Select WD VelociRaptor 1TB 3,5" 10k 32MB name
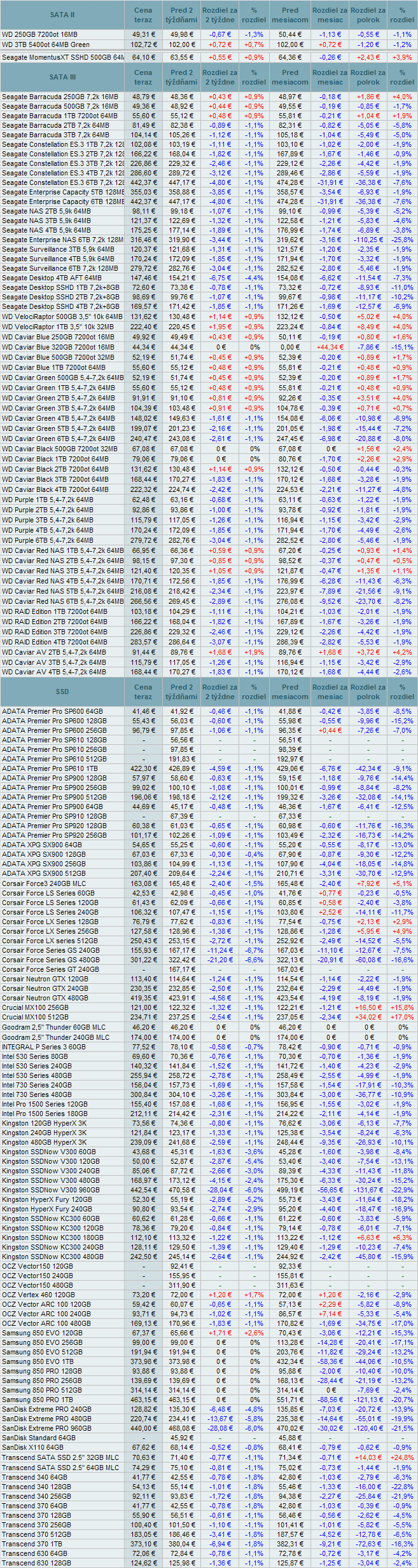Viewport: 418px width, 1568px height. [59, 327]
